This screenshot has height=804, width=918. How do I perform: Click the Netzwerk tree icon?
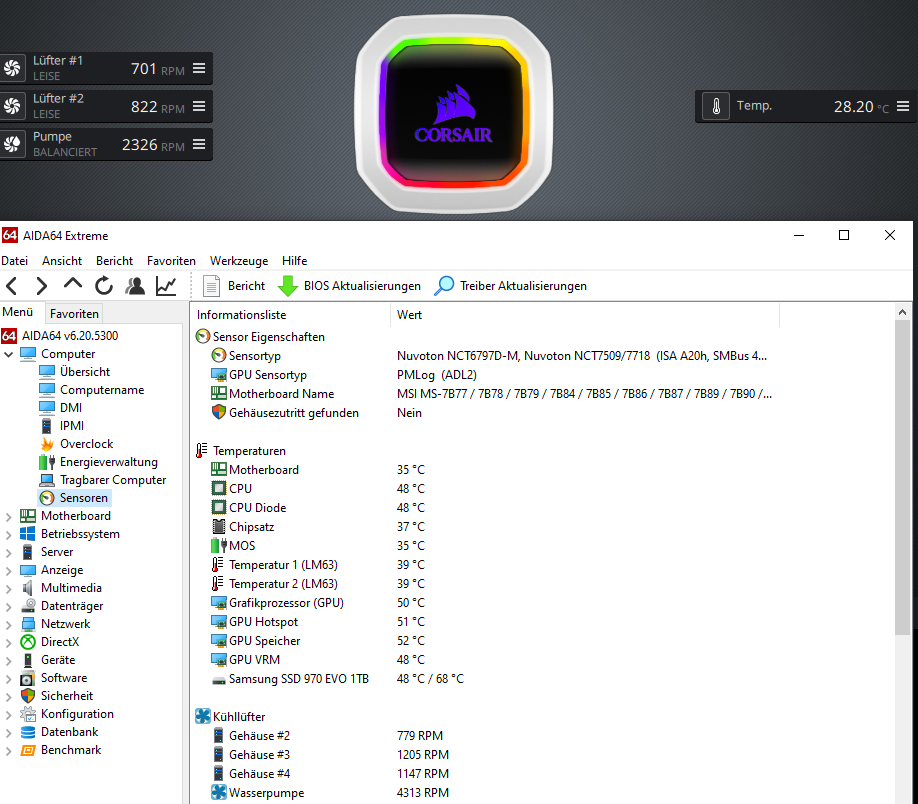tap(28, 624)
